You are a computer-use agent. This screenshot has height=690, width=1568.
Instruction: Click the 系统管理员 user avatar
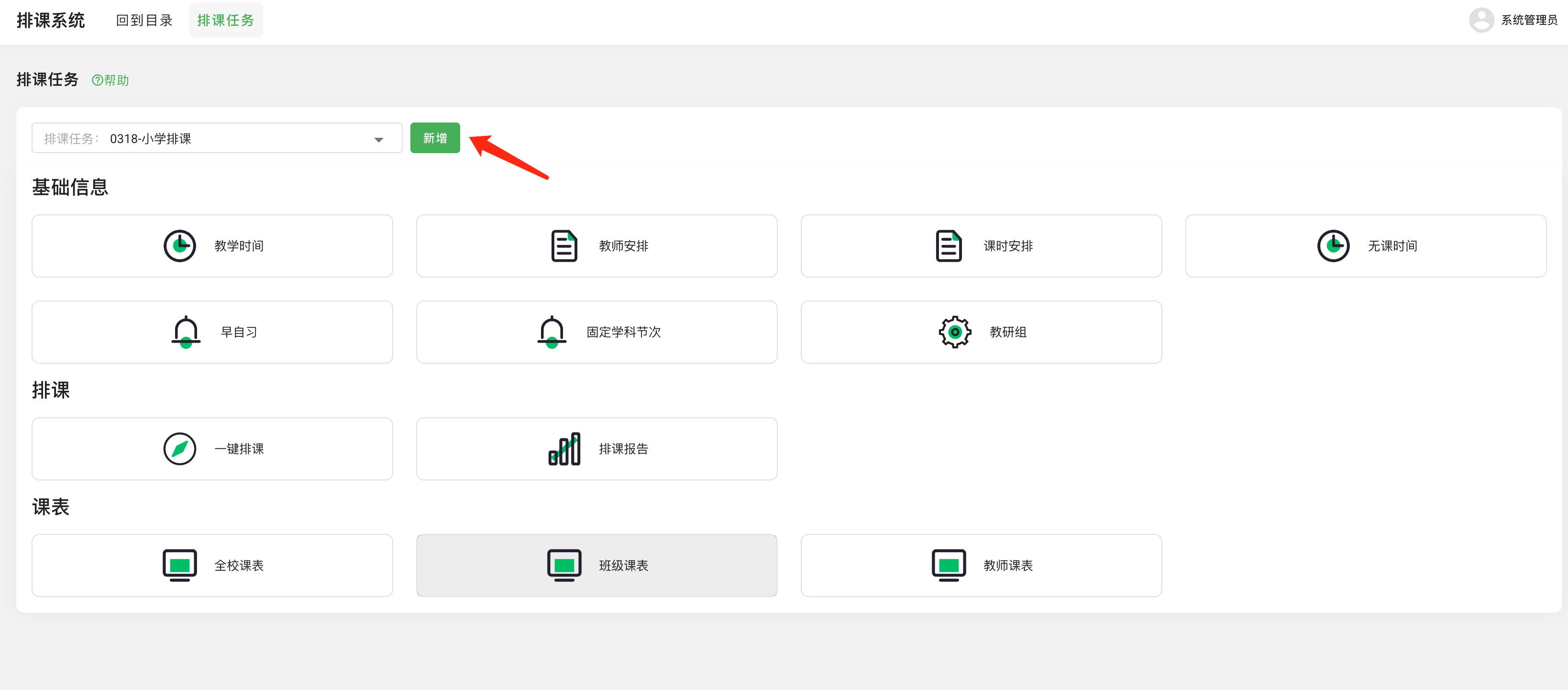(x=1481, y=20)
